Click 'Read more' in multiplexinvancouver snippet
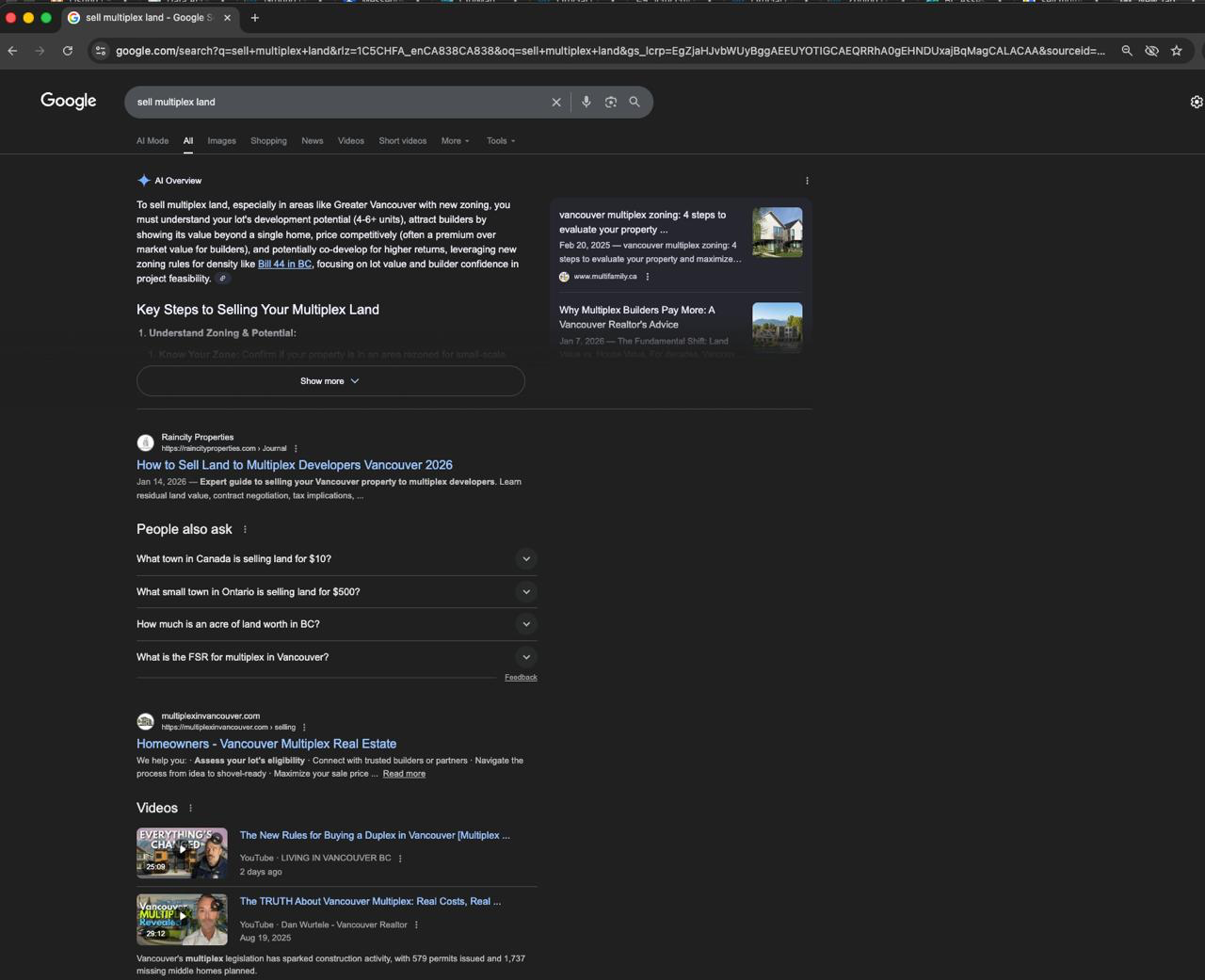Screen dimensions: 1205x980 [404, 774]
